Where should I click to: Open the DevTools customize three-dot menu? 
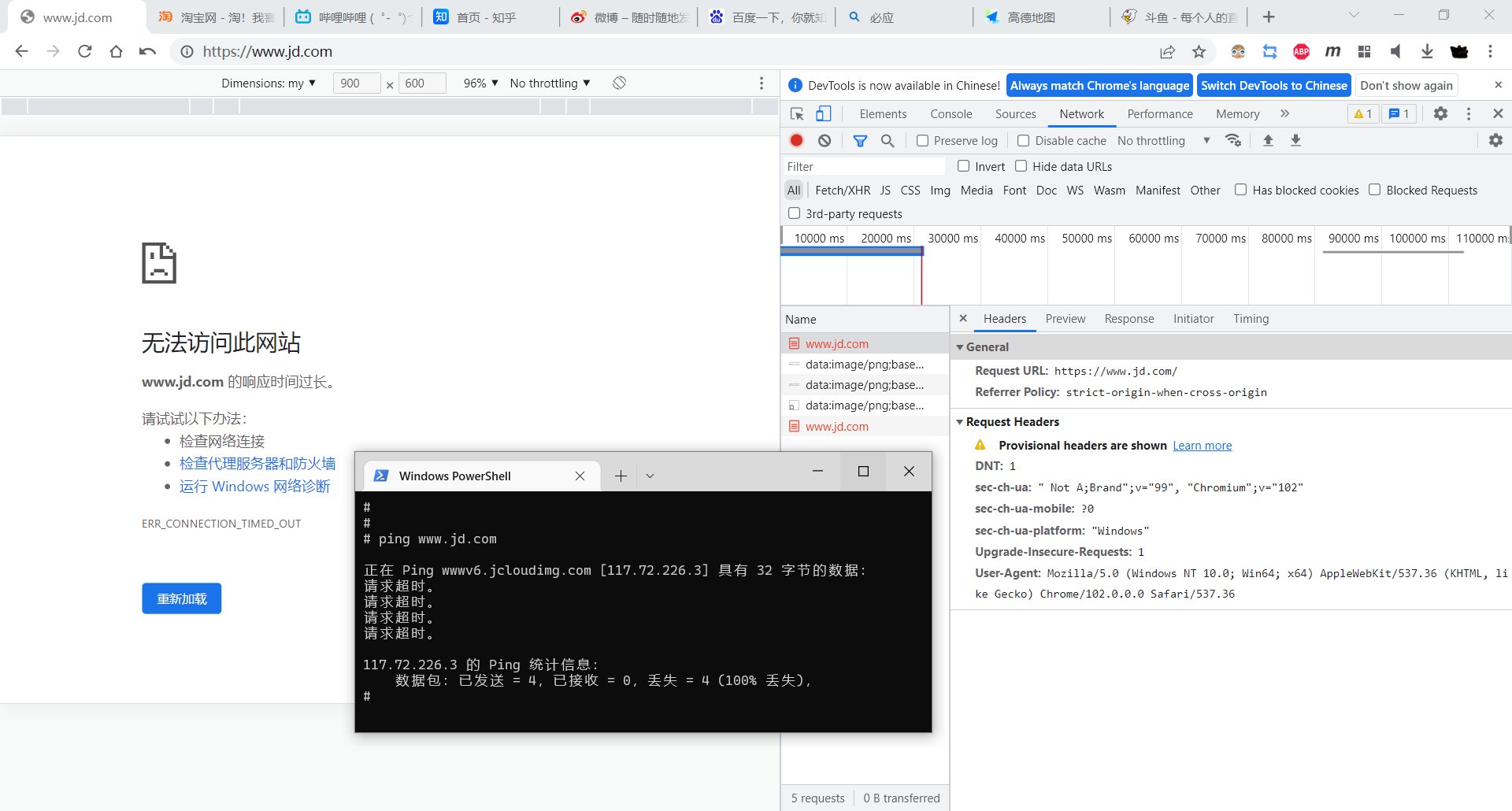click(1469, 113)
